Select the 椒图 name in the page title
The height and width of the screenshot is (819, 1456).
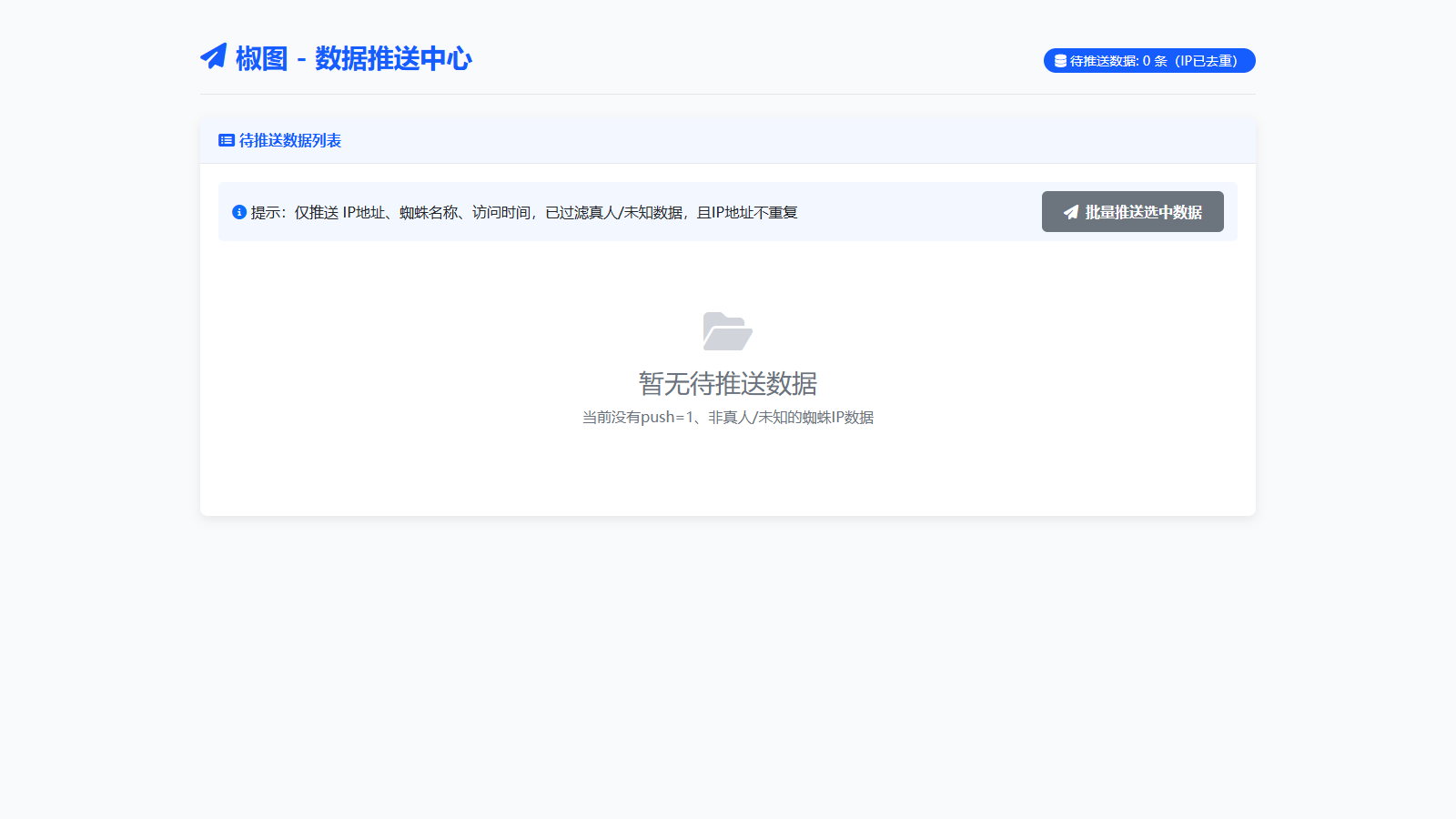(x=261, y=58)
